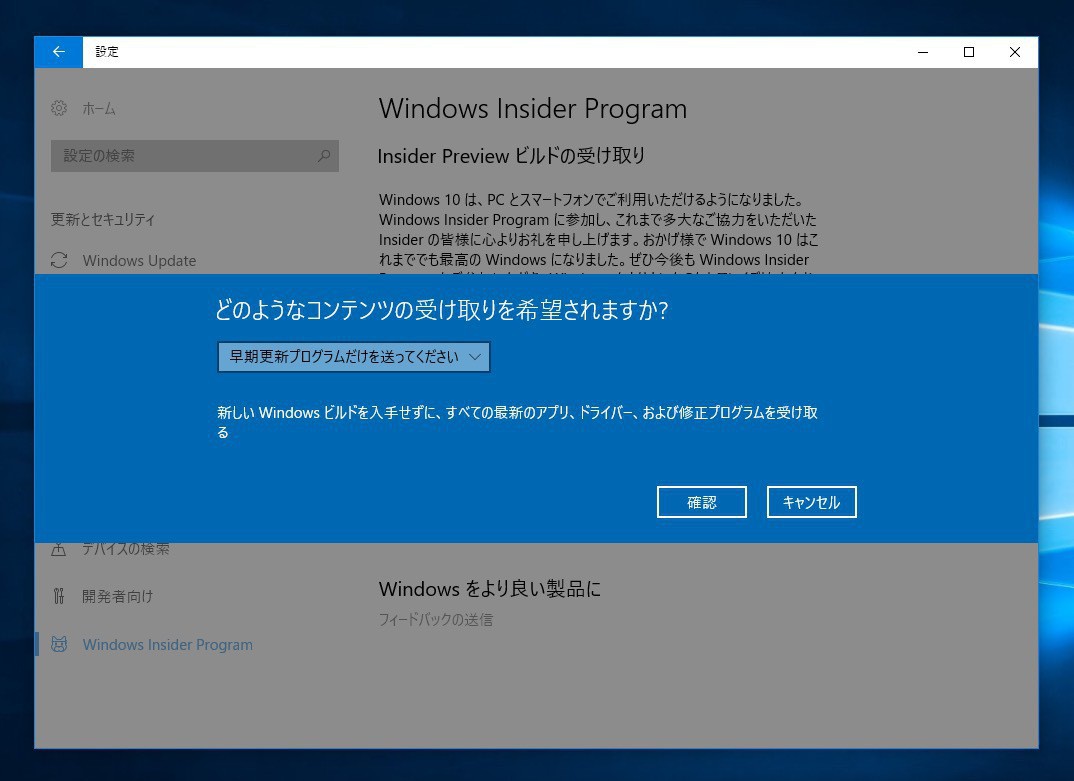Select the 更新とセキュリティ section heading
The width and height of the screenshot is (1074, 781).
point(103,219)
